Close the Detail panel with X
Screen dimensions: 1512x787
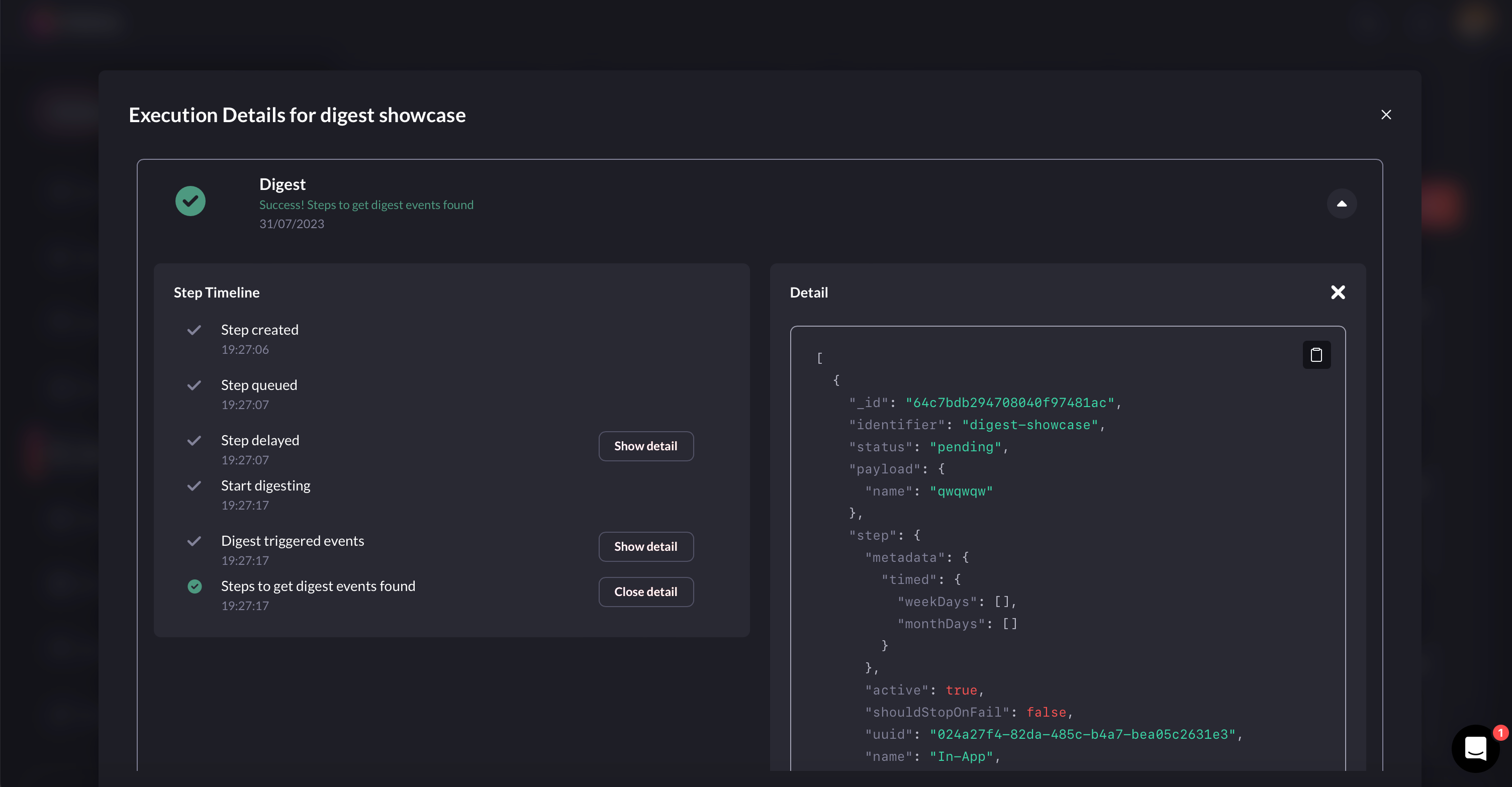1337,292
